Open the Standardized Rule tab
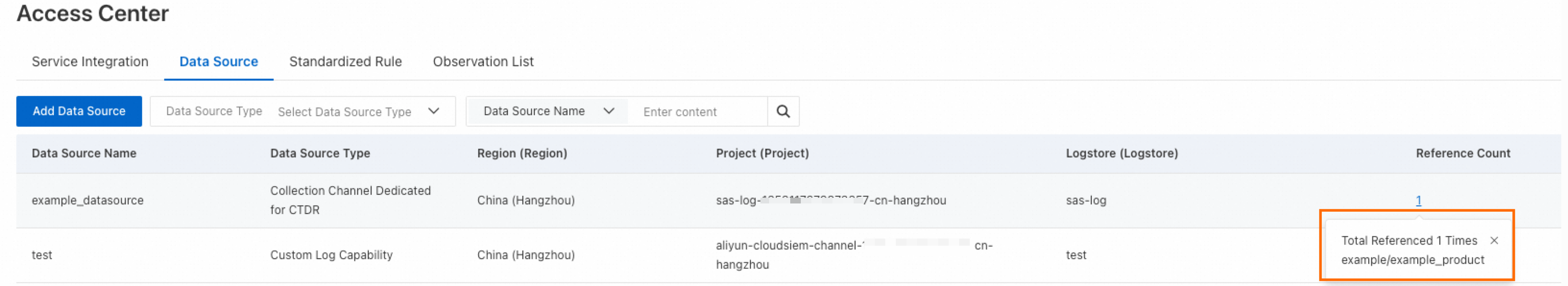 (345, 61)
